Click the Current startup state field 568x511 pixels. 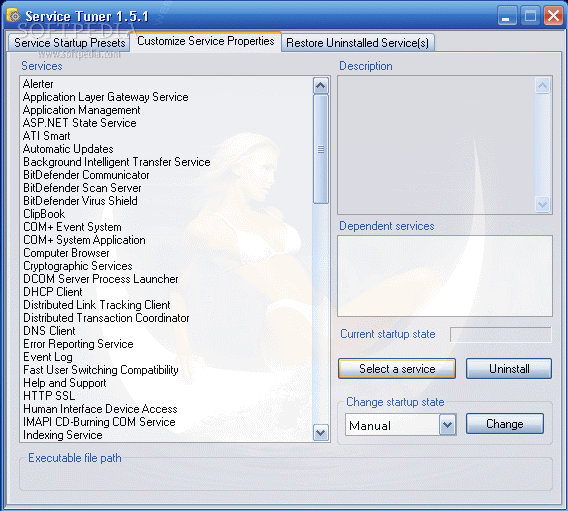click(x=501, y=334)
